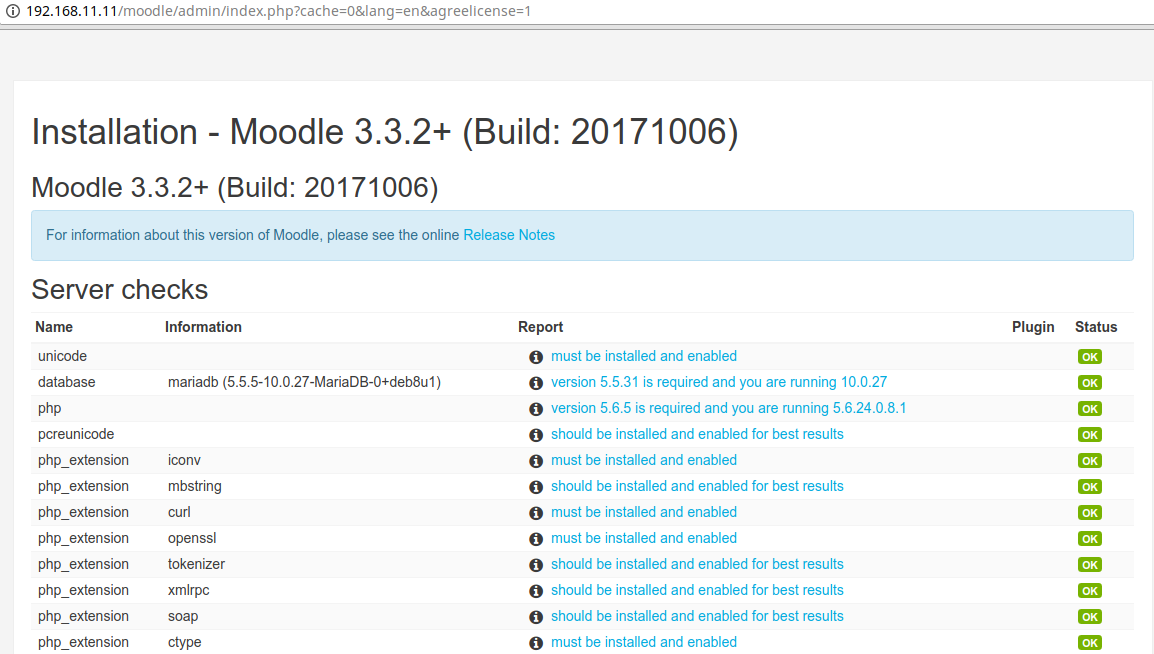Click the mariadb version requirement link
1154x654 pixels.
pos(718,382)
